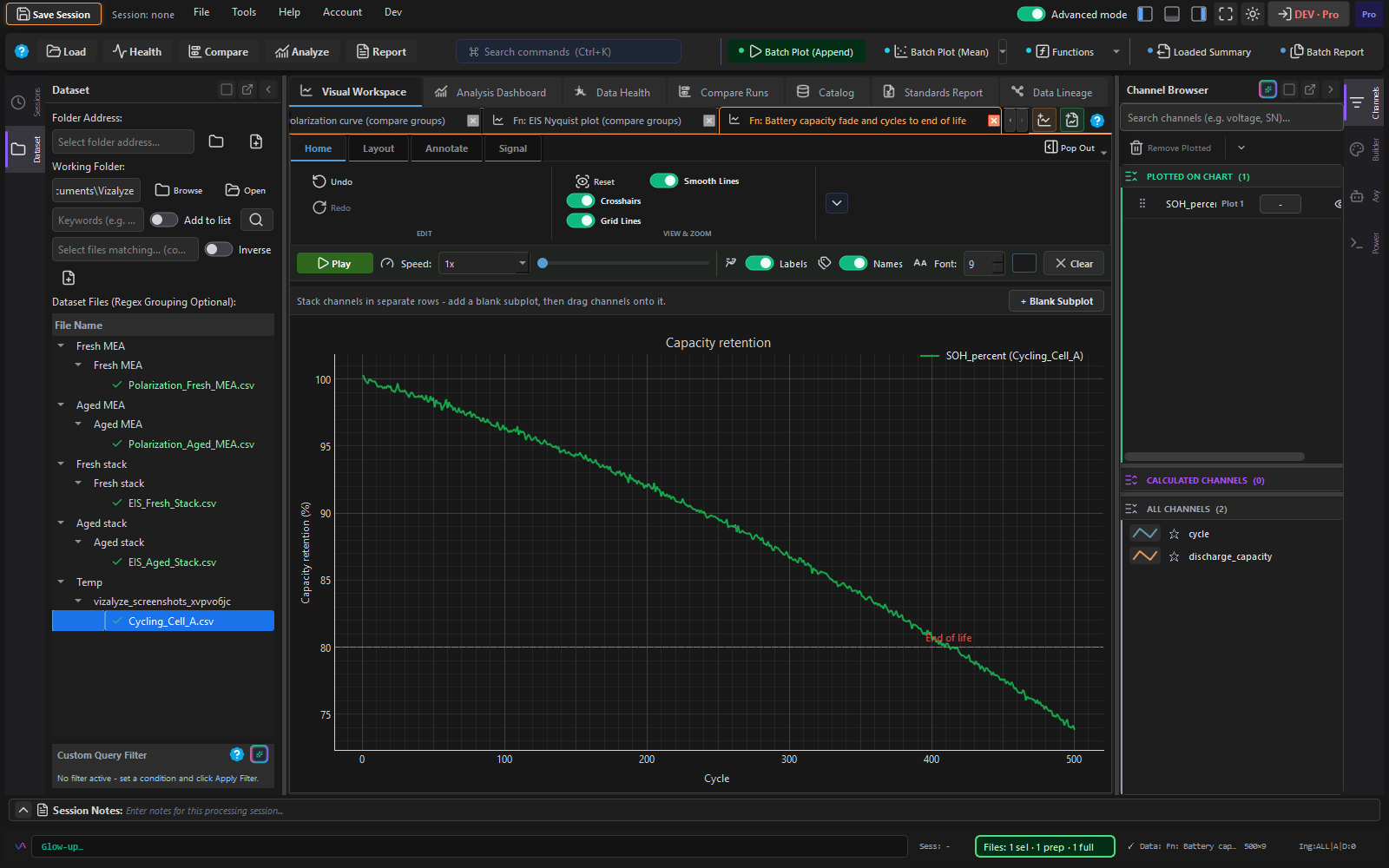Toggle light/dark theme sun icon
This screenshot has width=1389, height=868.
pyautogui.click(x=1252, y=14)
